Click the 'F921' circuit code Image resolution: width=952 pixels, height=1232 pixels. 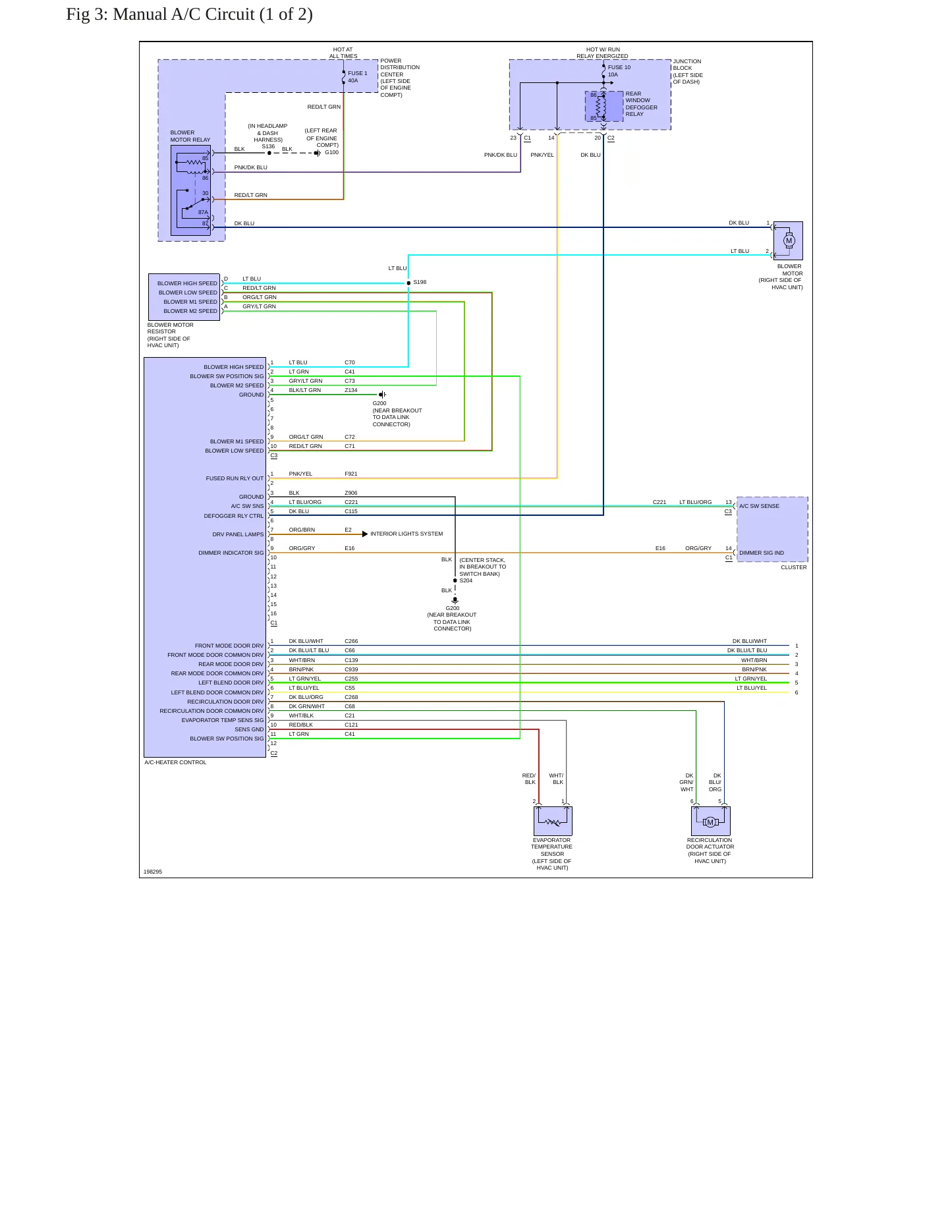(x=350, y=474)
